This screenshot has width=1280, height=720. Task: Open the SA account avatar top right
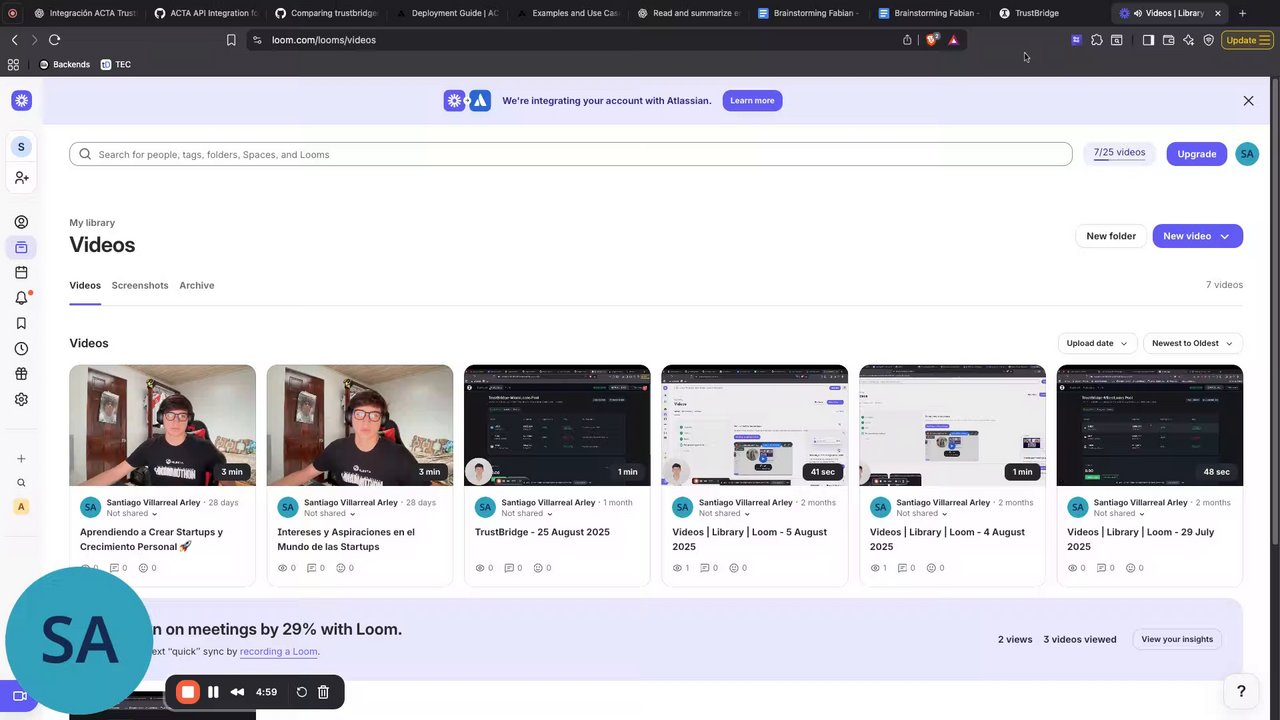pos(1246,154)
